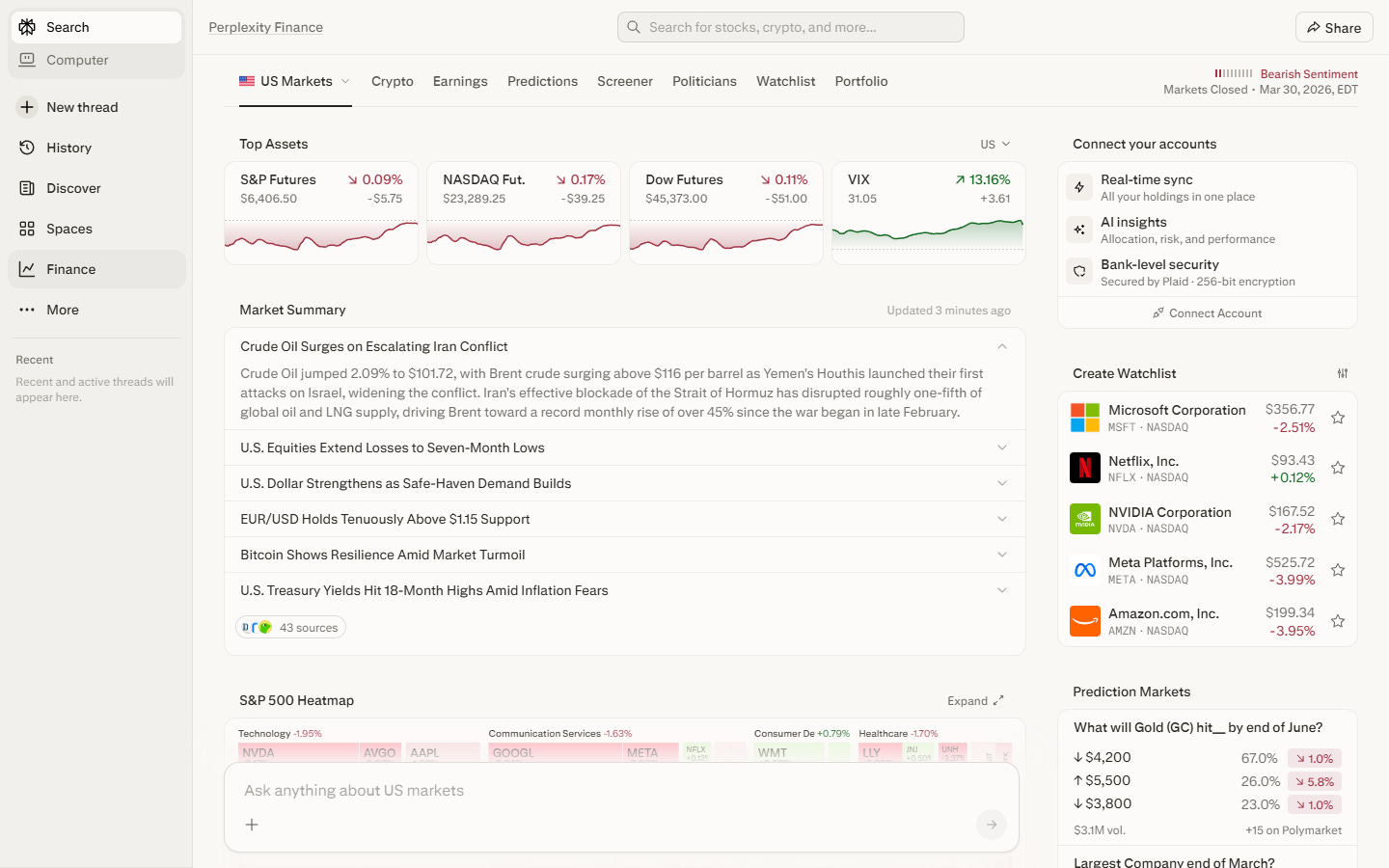This screenshot has height=868, width=1389.
Task: Star Amazon.com for watchlist
Action: point(1338,621)
